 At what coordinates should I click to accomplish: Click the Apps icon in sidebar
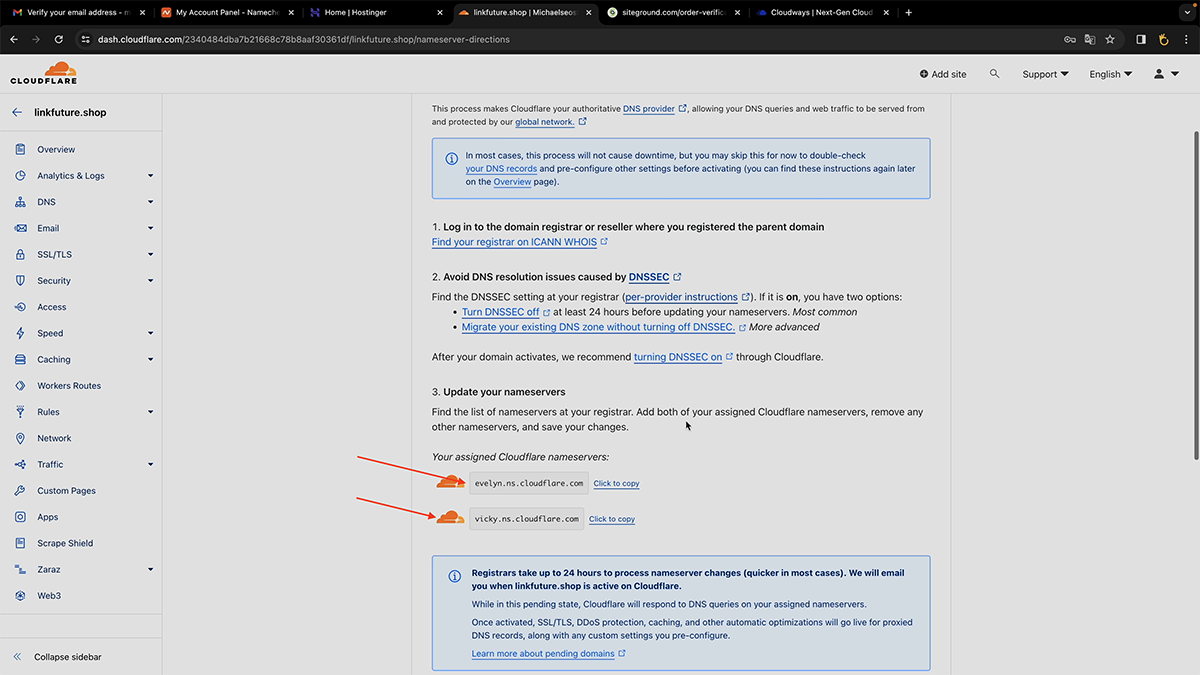point(20,517)
